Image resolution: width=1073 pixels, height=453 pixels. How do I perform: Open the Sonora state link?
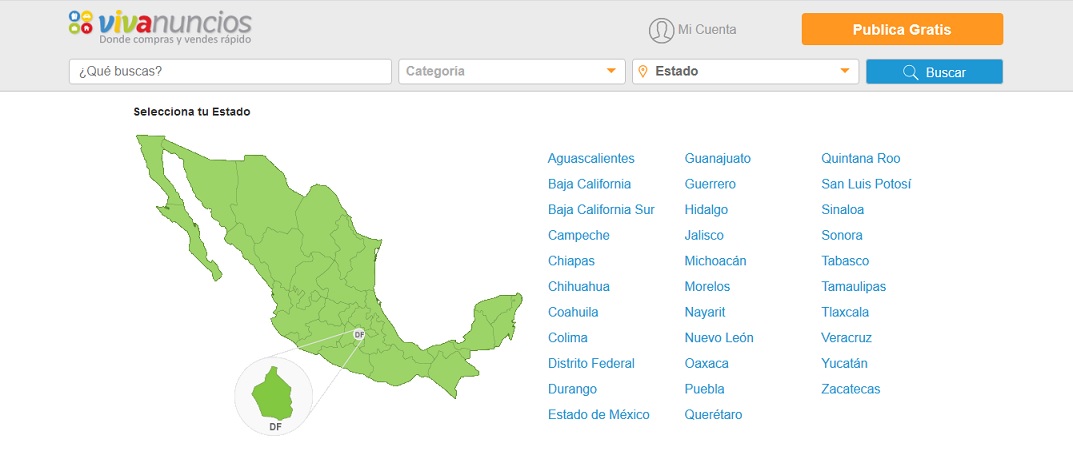click(842, 235)
